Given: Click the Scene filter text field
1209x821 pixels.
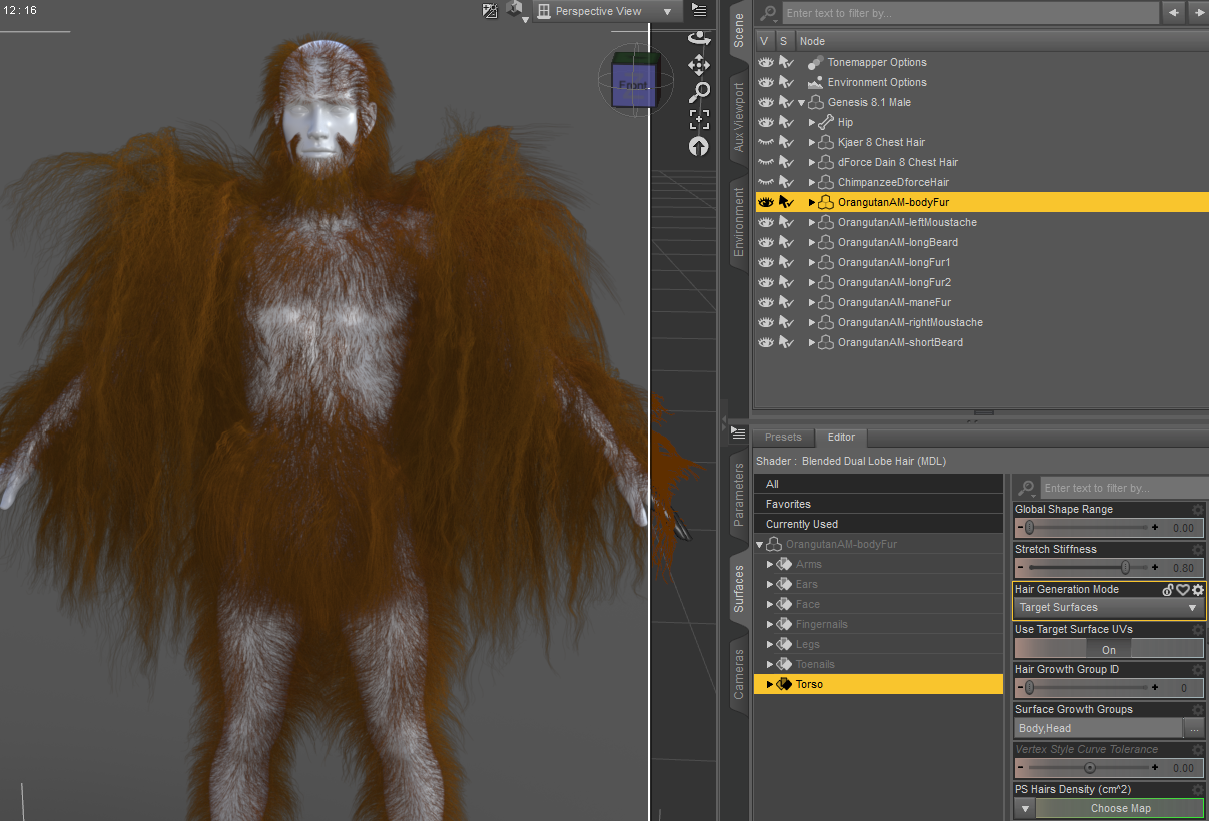Looking at the screenshot, I should [969, 13].
